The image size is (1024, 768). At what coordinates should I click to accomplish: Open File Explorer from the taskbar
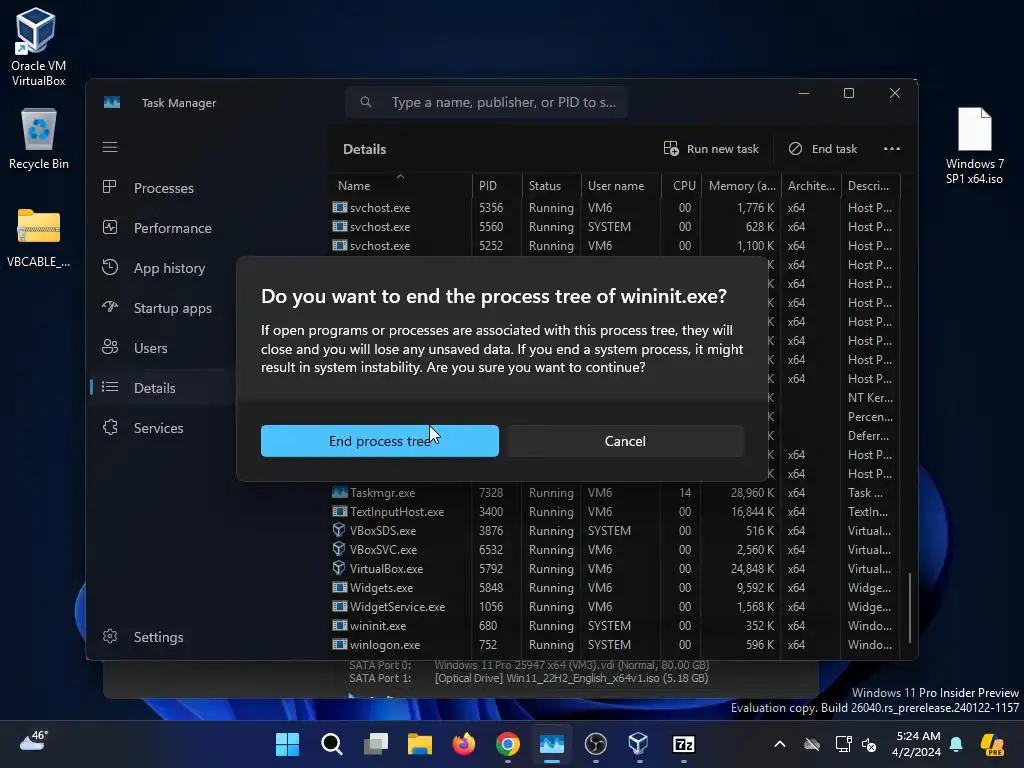(x=420, y=744)
